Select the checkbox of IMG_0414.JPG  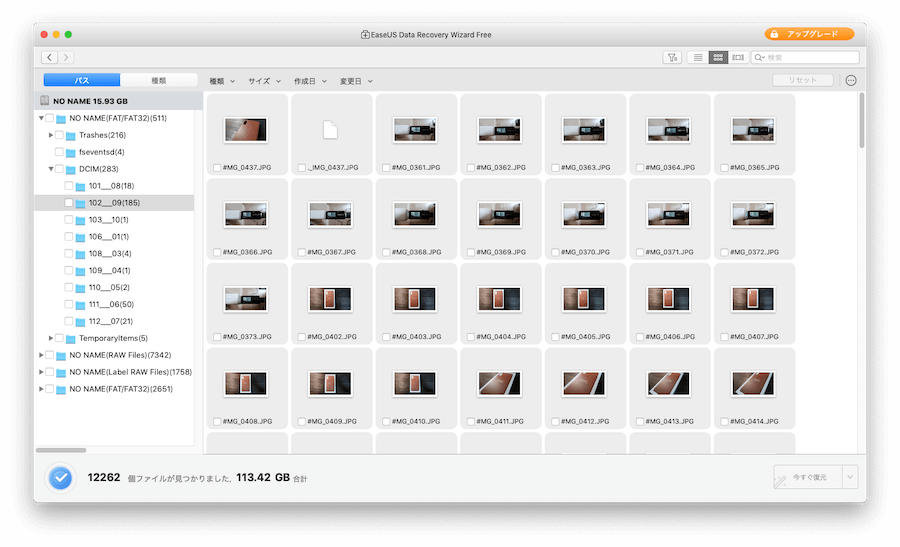(724, 421)
